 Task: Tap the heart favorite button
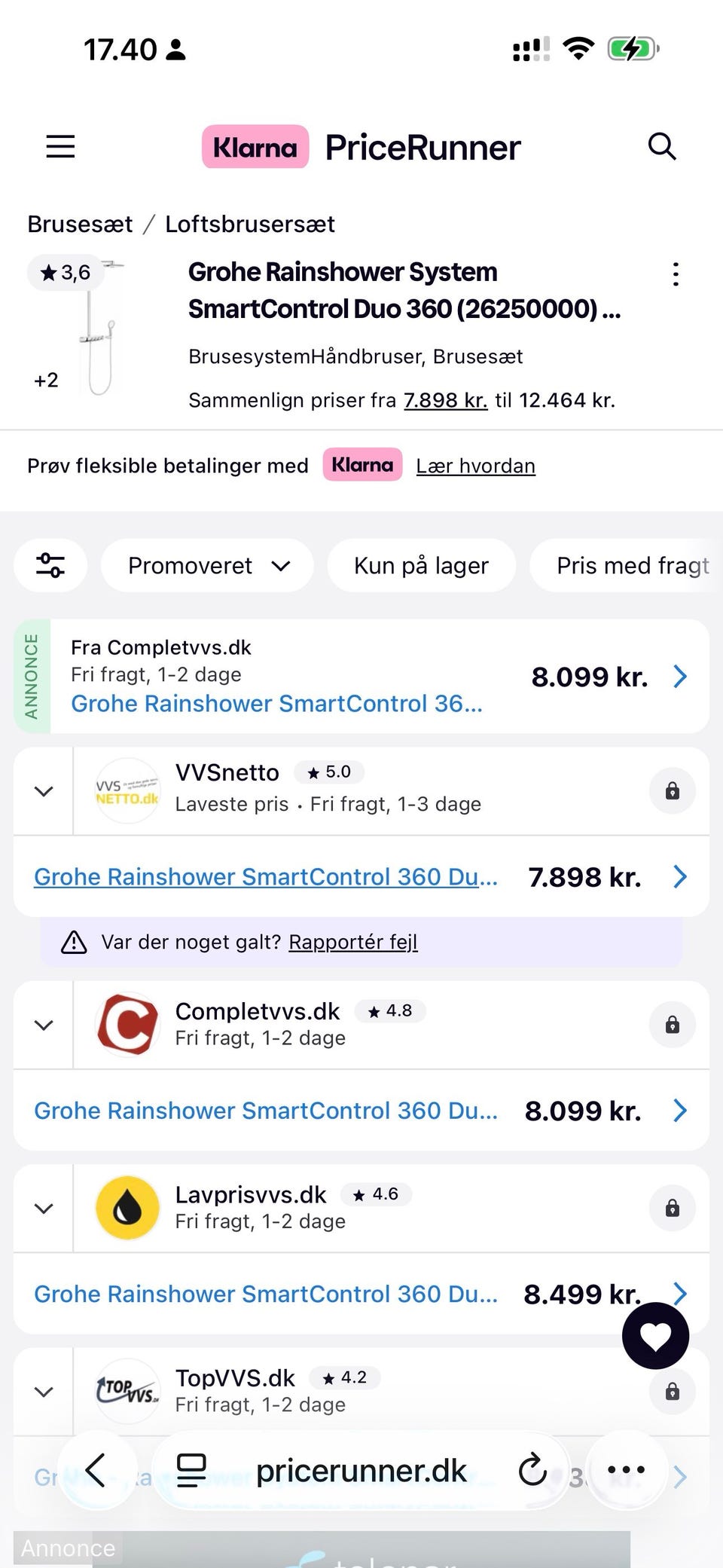click(655, 1336)
